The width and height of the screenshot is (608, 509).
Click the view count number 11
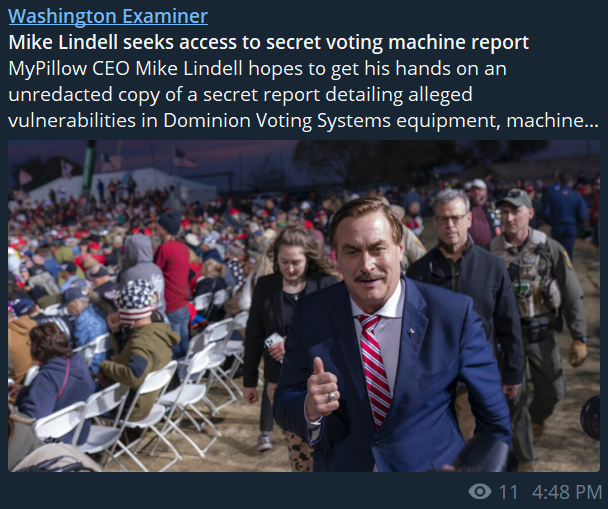tap(508, 492)
